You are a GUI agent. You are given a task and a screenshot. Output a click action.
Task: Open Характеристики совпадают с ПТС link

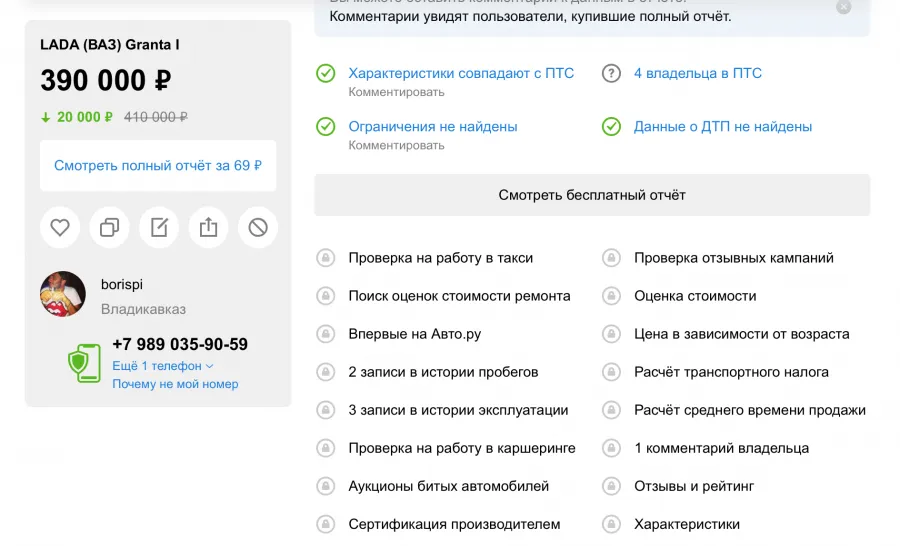pyautogui.click(x=461, y=73)
